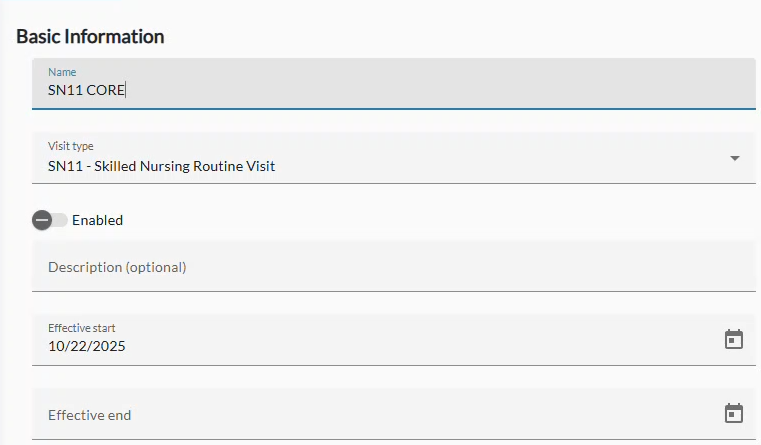761x445 pixels.
Task: Click the minus knob of the Enabled switch
Action: coord(42,220)
